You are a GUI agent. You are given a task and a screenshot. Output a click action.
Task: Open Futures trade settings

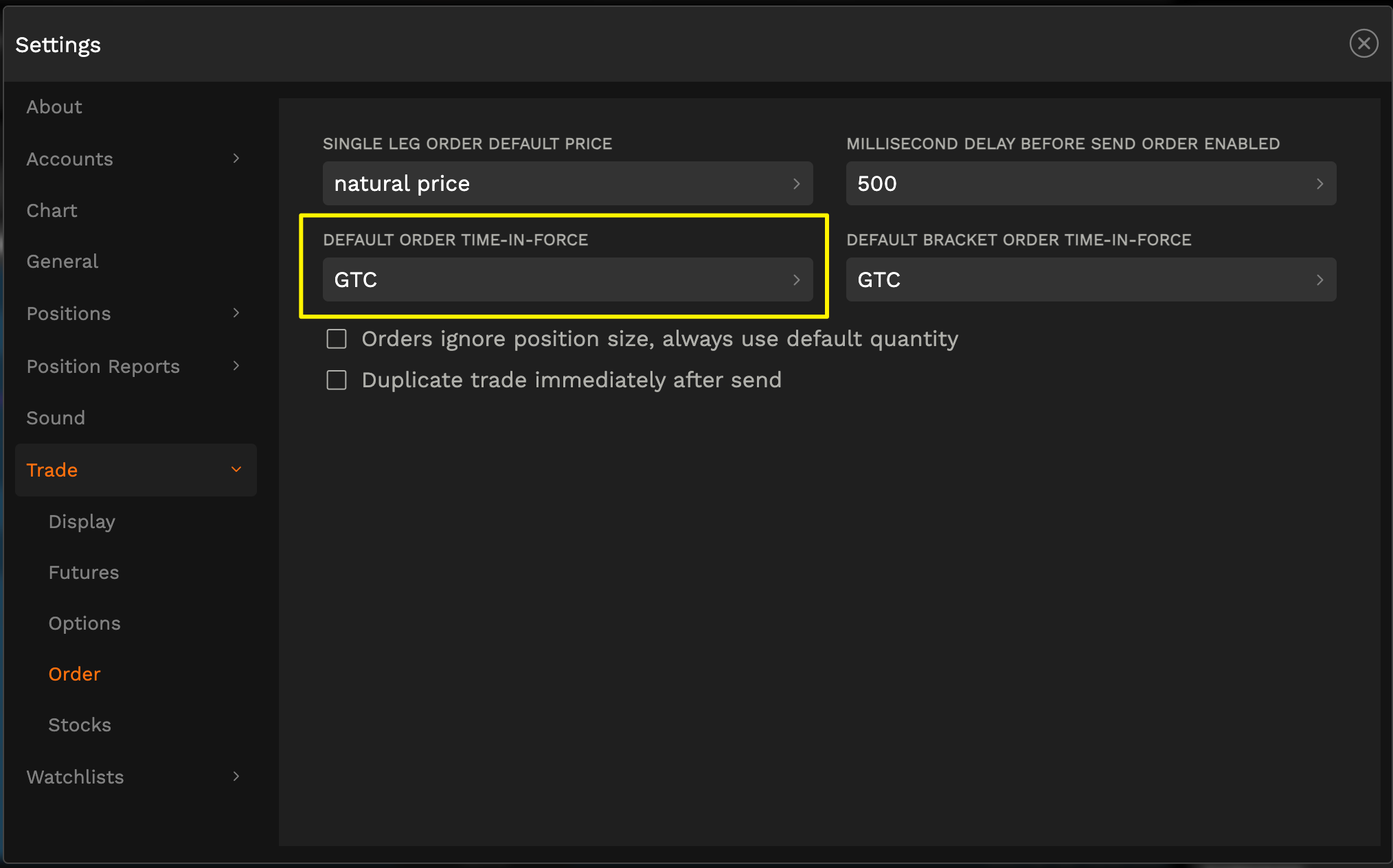point(83,572)
